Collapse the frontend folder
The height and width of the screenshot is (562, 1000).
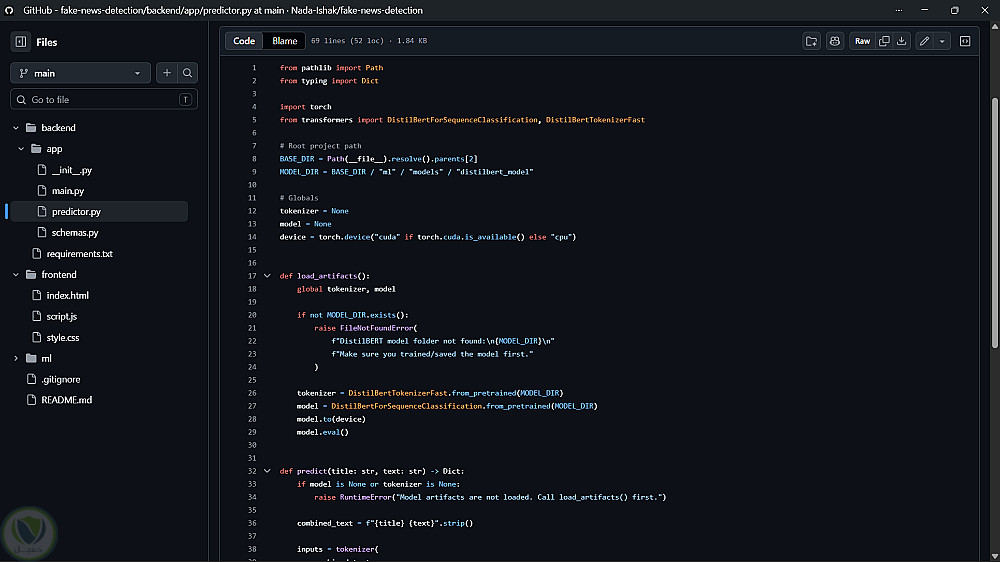point(16,274)
